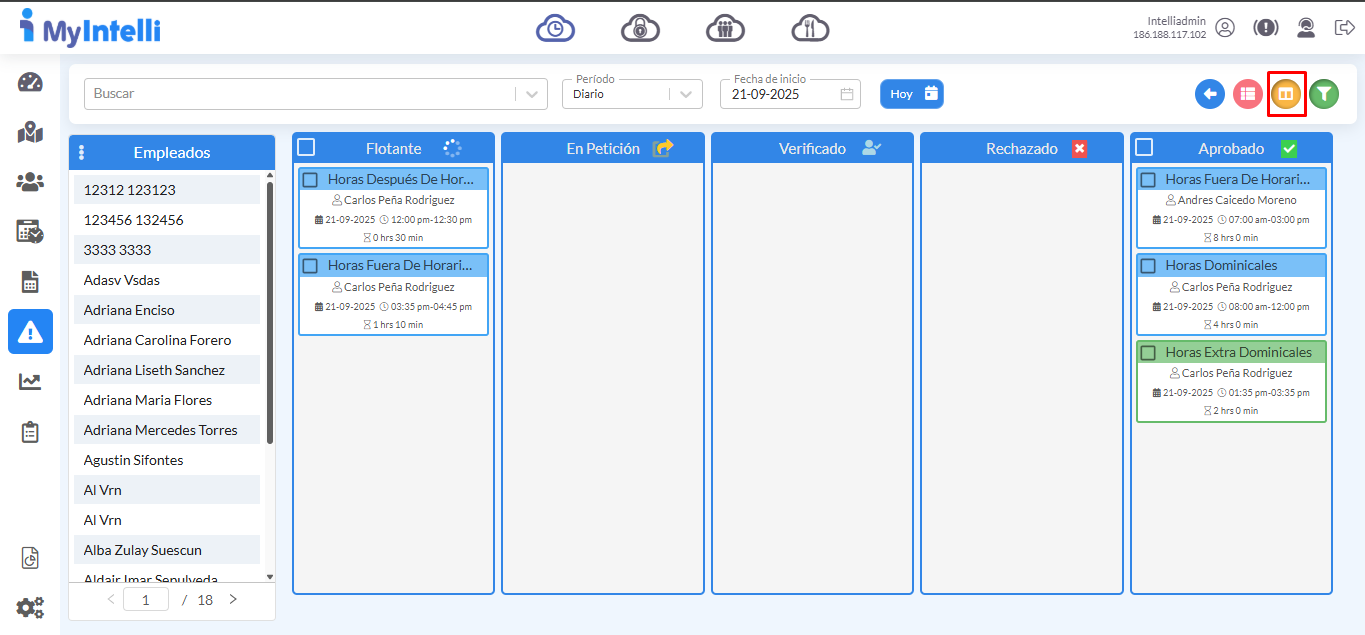Viewport: 1365px width, 635px height.
Task: Open the settings gears in sidebar
Action: pyautogui.click(x=30, y=607)
